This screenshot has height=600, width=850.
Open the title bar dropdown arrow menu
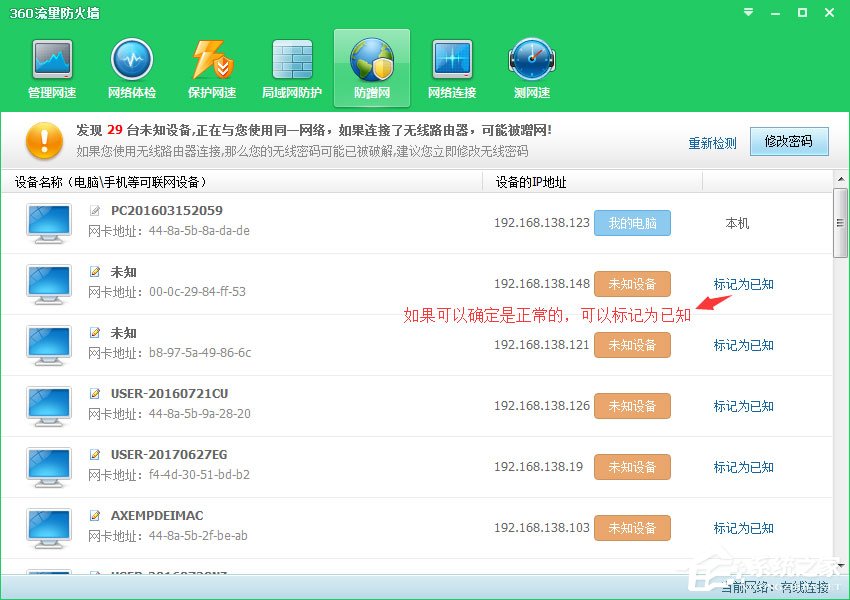tap(747, 13)
